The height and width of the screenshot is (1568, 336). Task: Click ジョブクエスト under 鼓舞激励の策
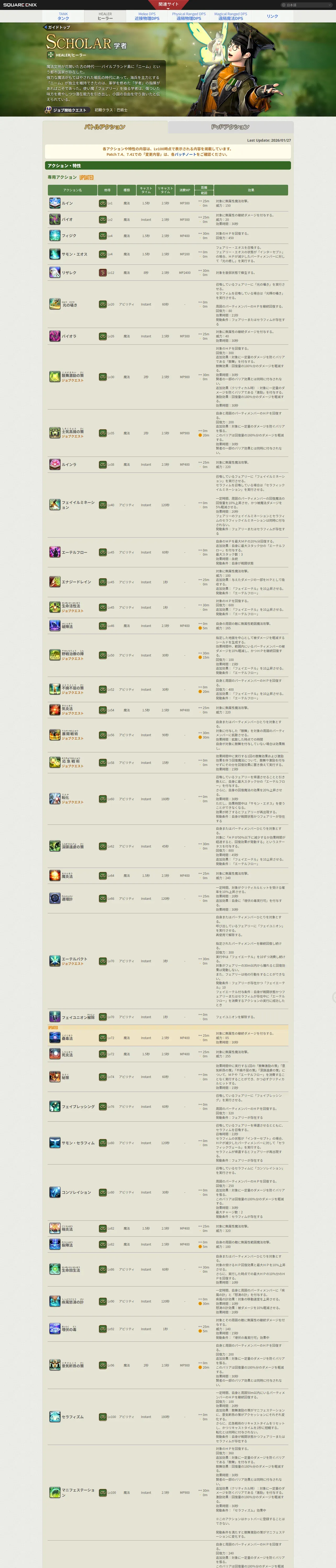pos(72,381)
